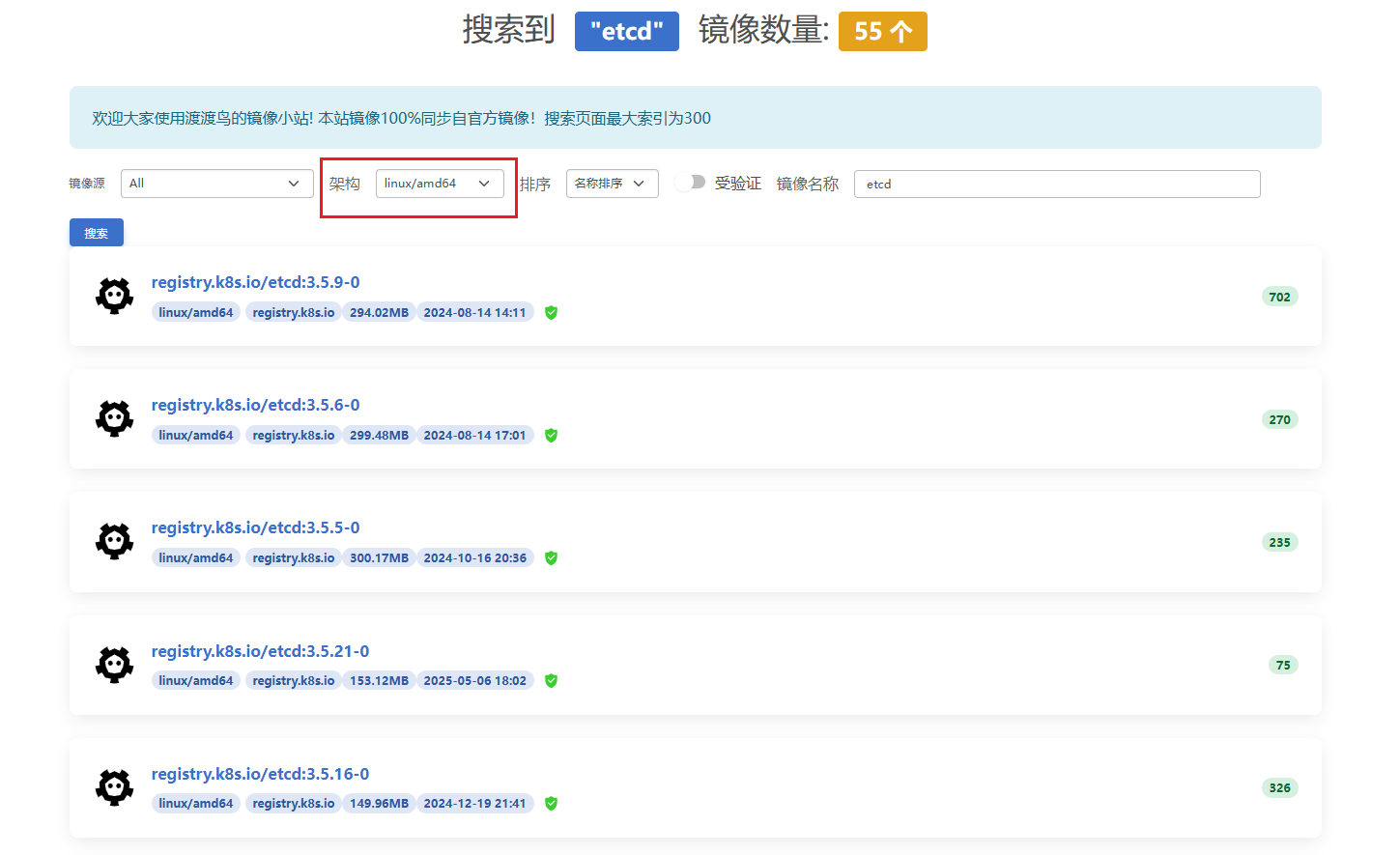This screenshot has width=1400, height=855.
Task: Click the etcd gear icon for etcd:3.5.16-0
Action: pyautogui.click(x=114, y=787)
